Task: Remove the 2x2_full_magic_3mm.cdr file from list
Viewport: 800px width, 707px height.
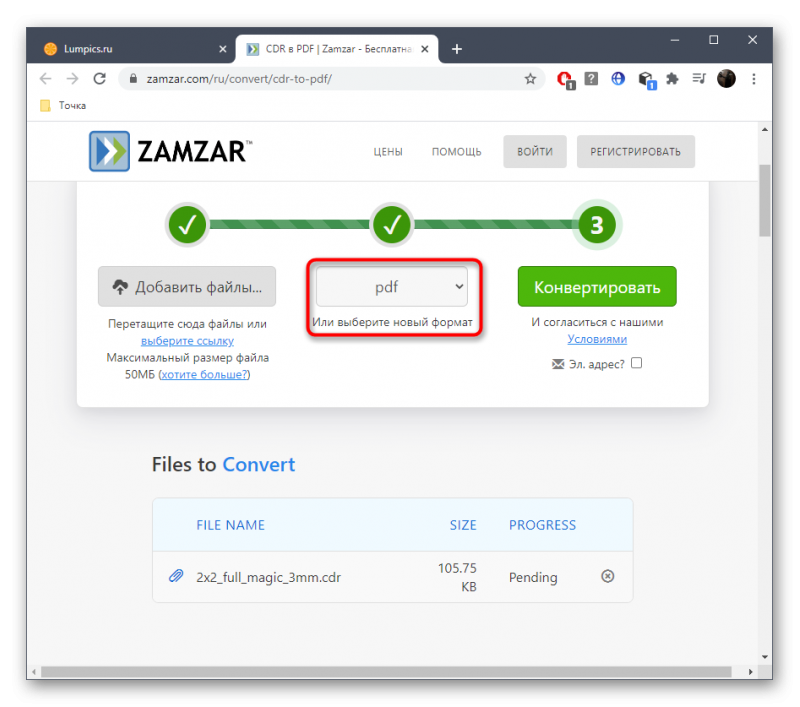Action: (x=607, y=576)
